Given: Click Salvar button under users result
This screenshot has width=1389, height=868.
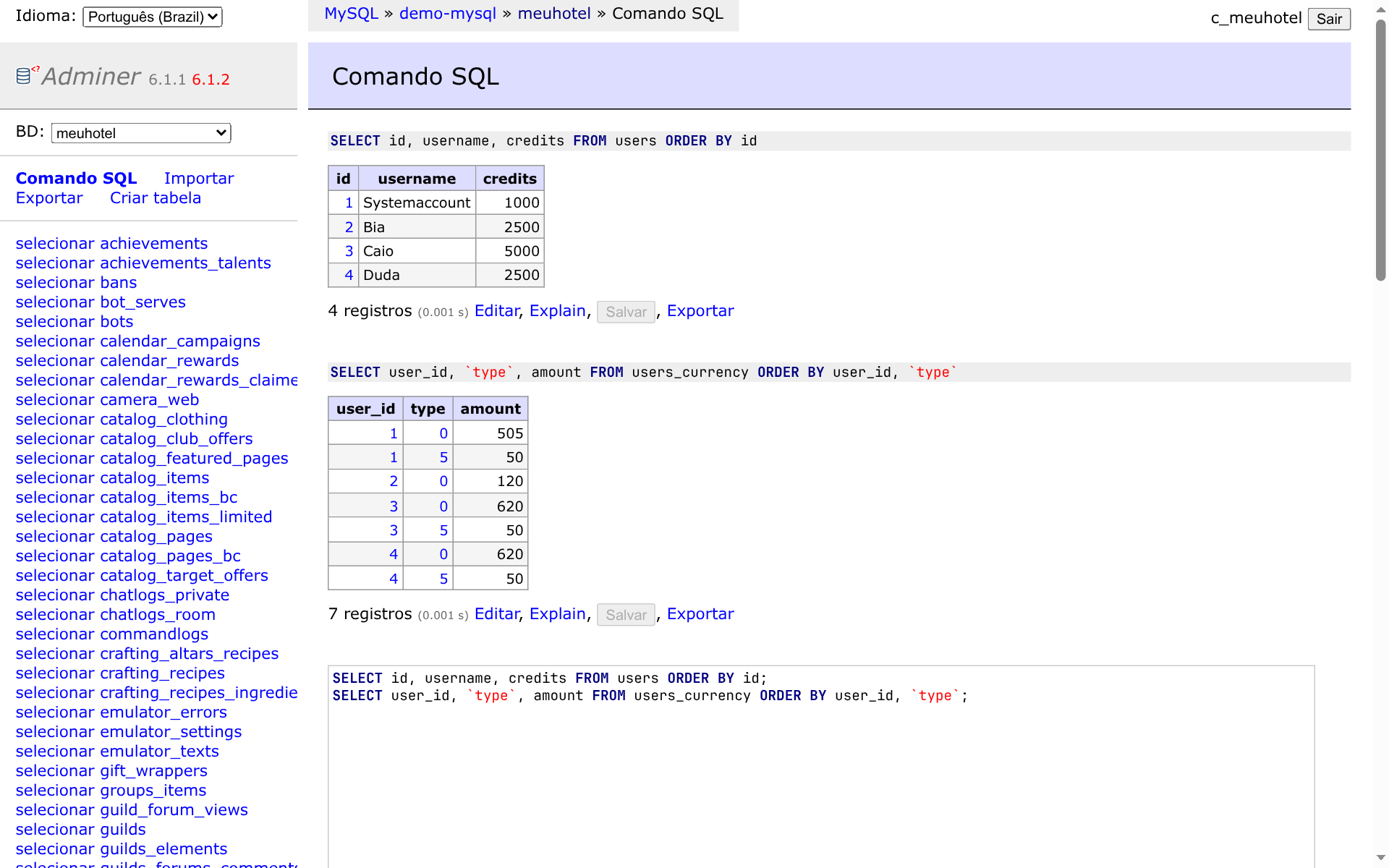Looking at the screenshot, I should point(626,312).
